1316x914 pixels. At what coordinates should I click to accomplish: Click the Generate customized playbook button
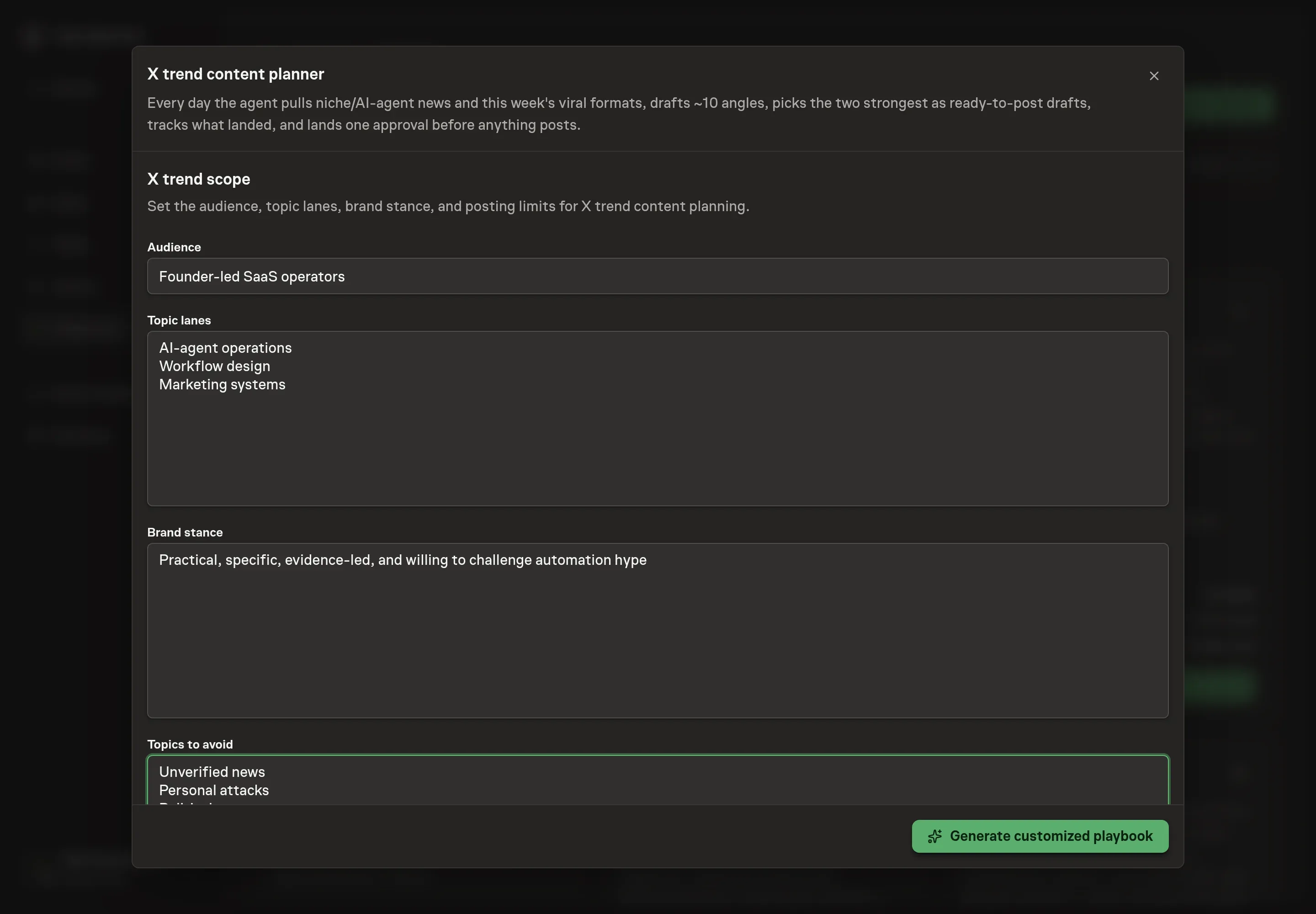[1040, 836]
